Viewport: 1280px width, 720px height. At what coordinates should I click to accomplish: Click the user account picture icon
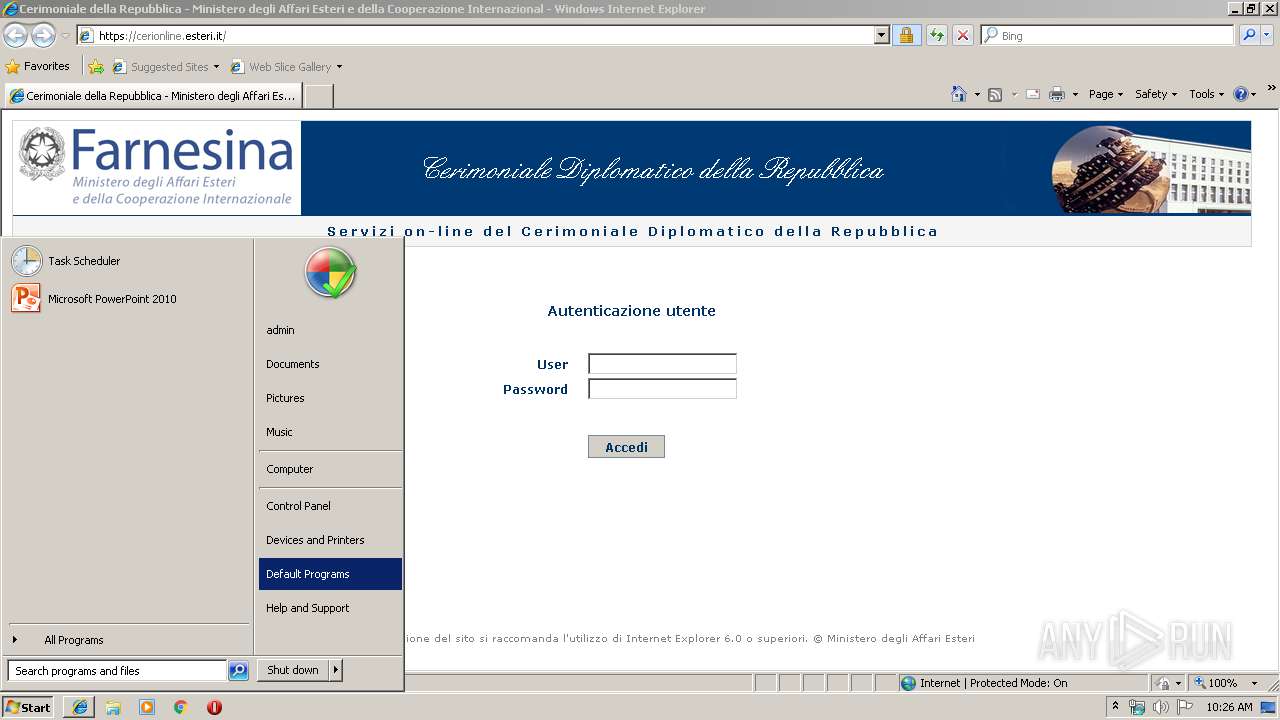[x=330, y=273]
